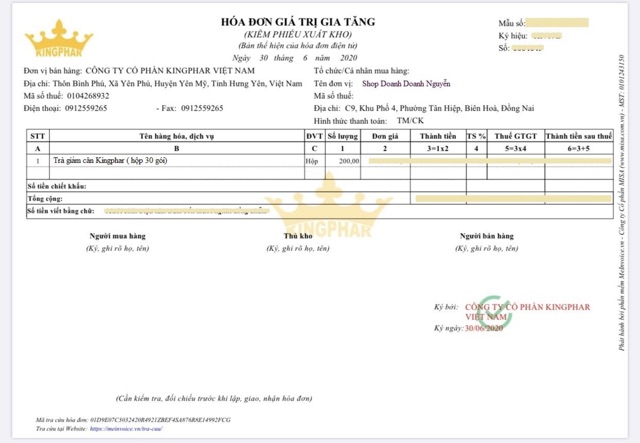Click the red signer name after 'Ký bởi:'
This screenshot has width=640, height=443.
point(527,312)
